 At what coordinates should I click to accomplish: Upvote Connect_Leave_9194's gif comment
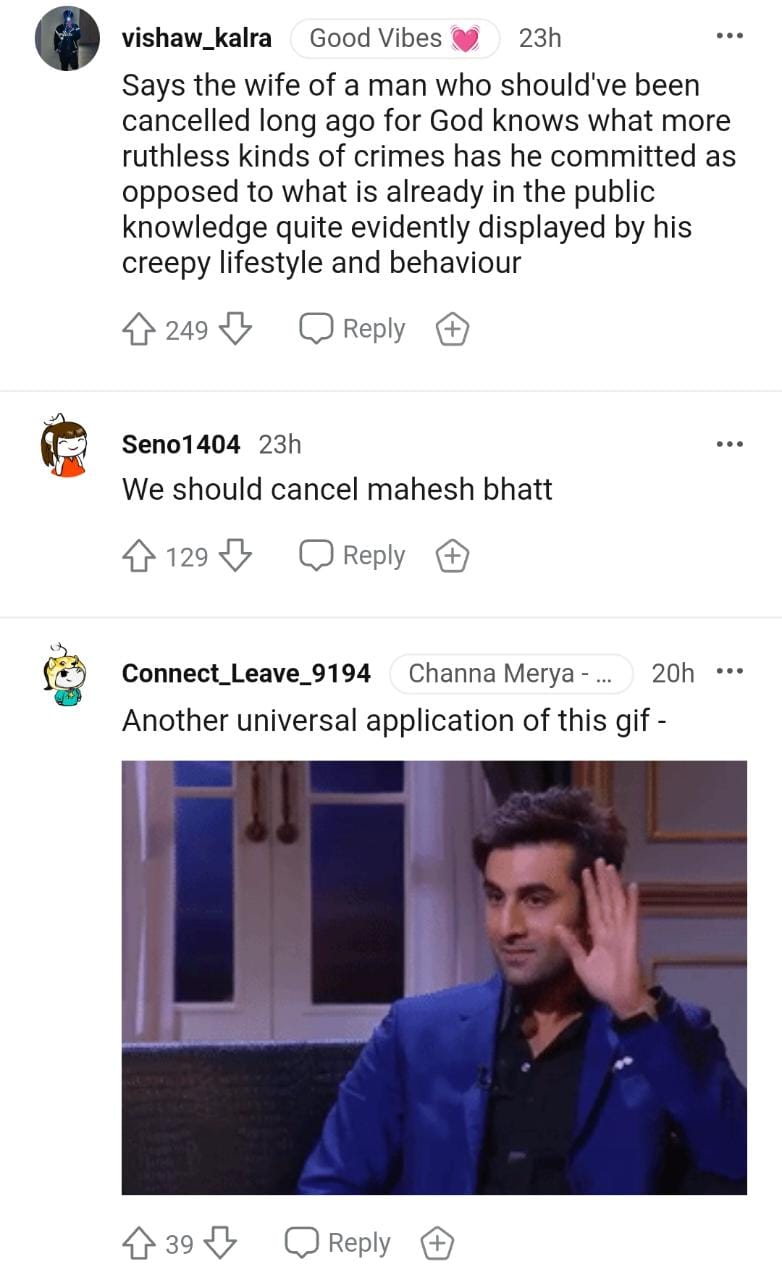tap(137, 1243)
